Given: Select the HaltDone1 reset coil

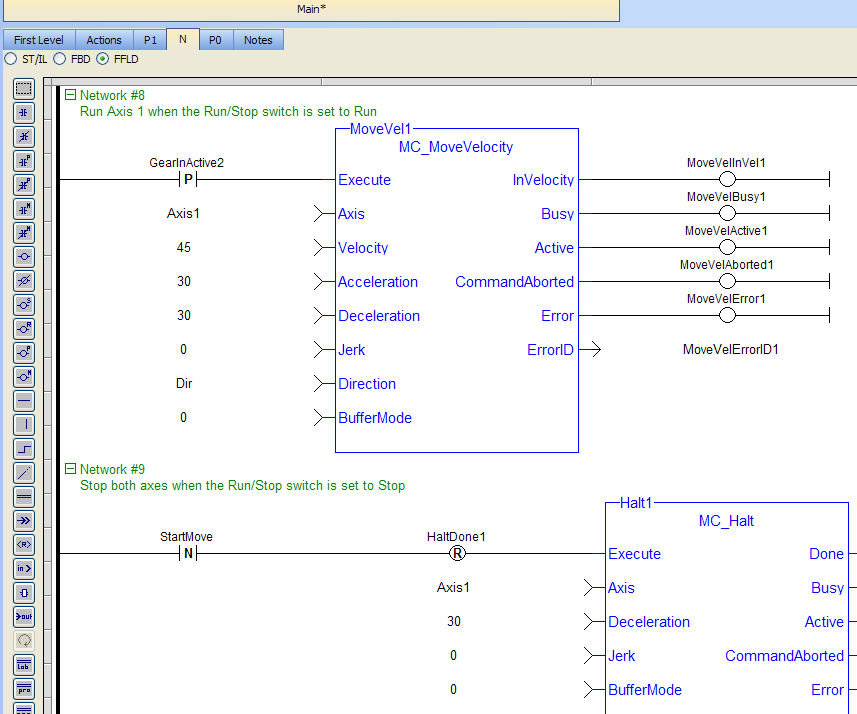Looking at the screenshot, I should point(457,553).
